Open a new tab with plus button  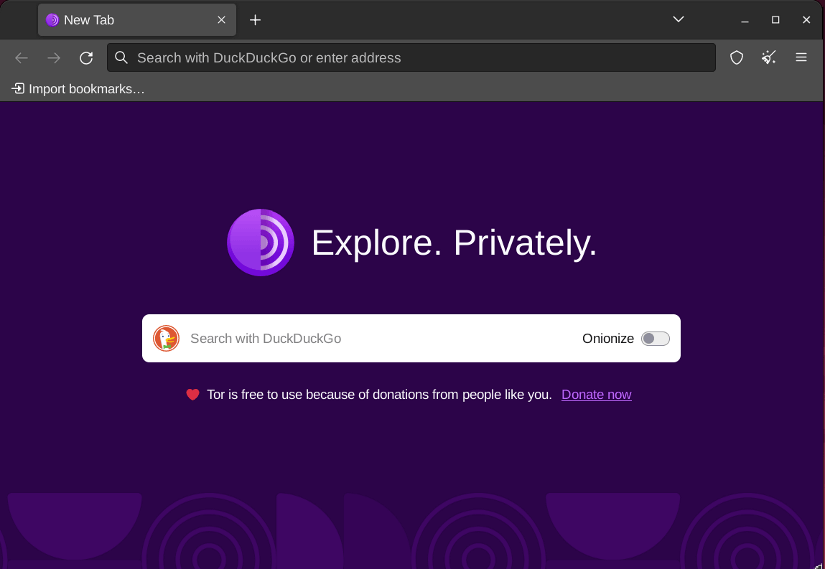[255, 20]
